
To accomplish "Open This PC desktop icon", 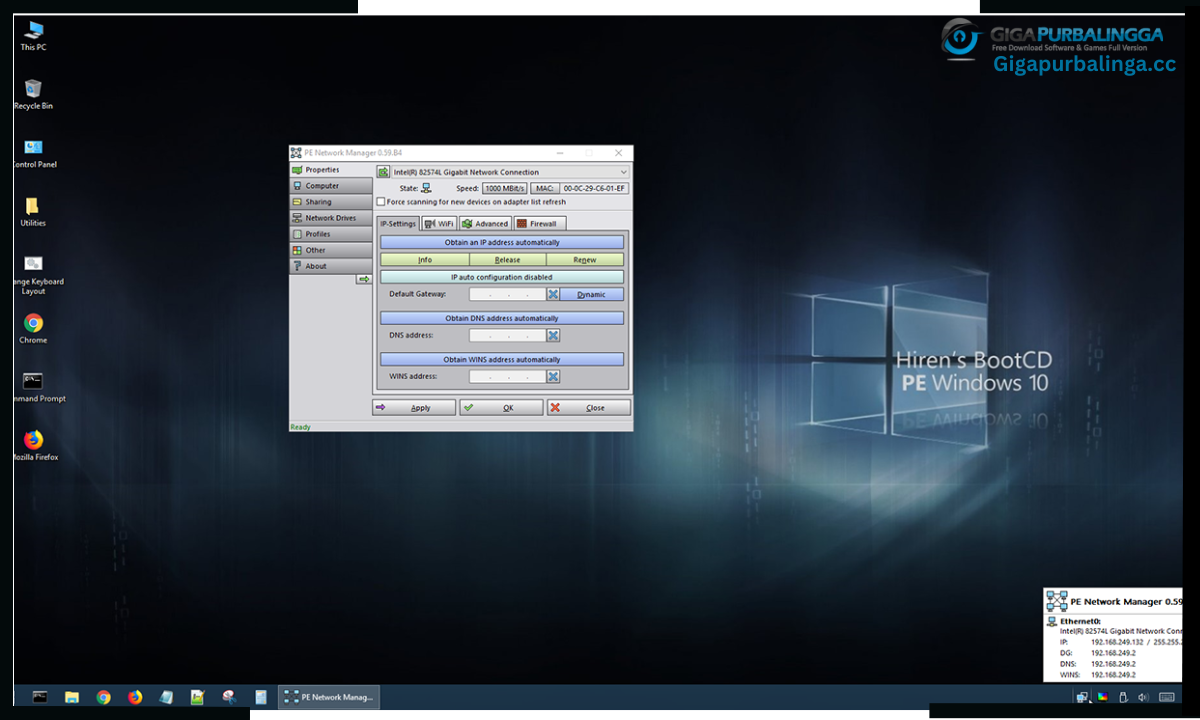I will coord(33,36).
